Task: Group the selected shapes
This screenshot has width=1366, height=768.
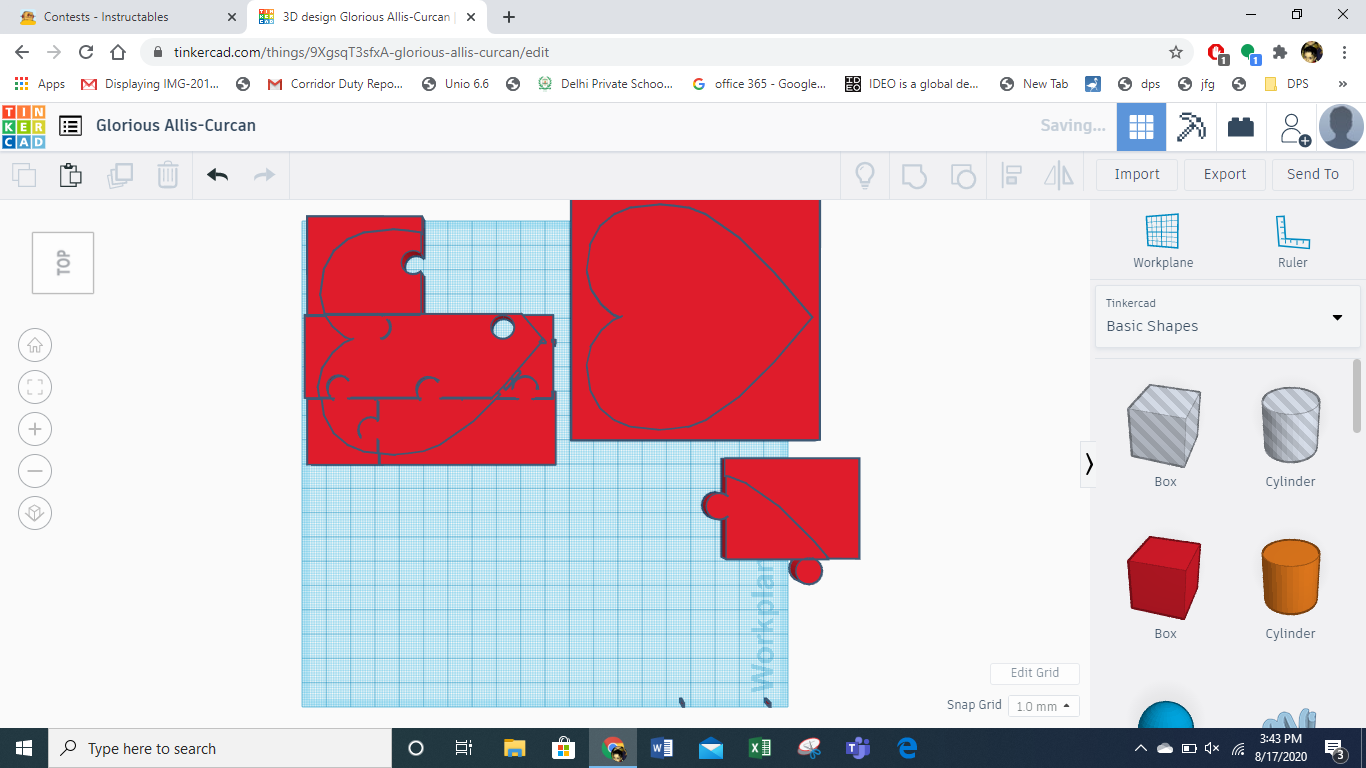Action: point(914,175)
